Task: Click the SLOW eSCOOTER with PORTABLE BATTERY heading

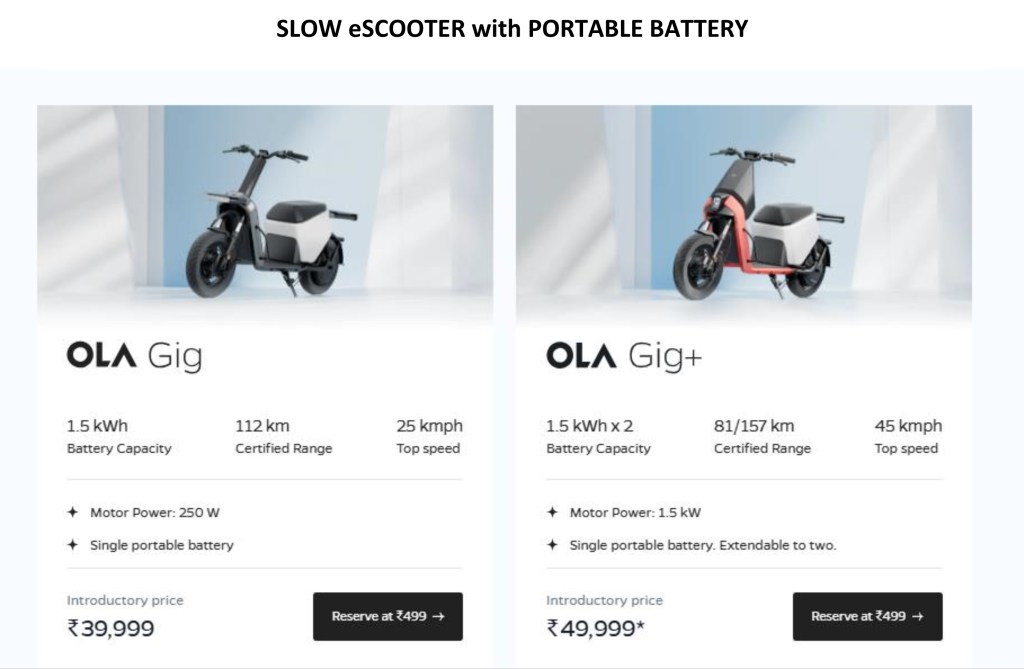Action: tap(512, 29)
